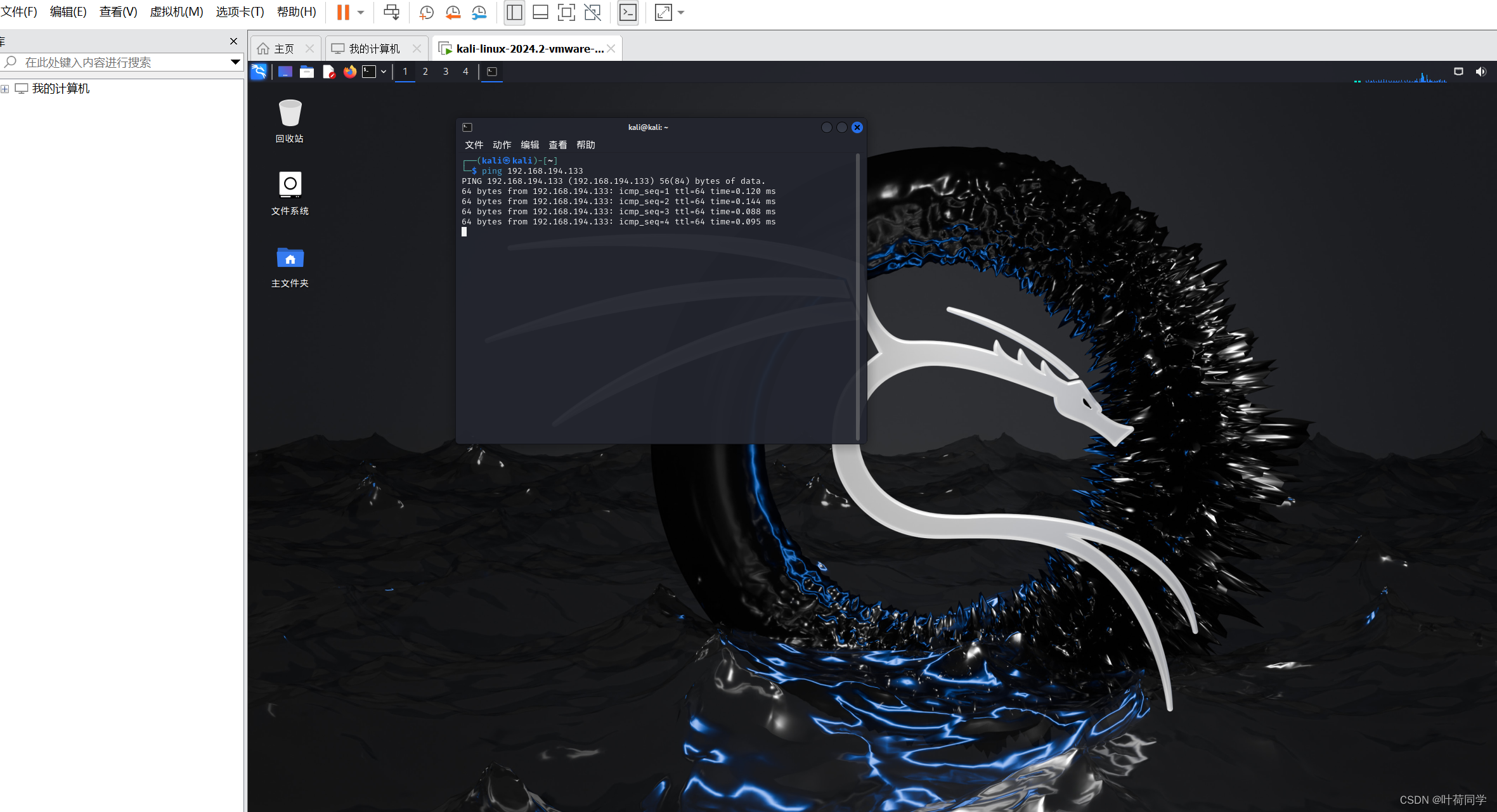Viewport: 1497px width, 812px height.
Task: Open the 文件(F) menu
Action: (19, 12)
